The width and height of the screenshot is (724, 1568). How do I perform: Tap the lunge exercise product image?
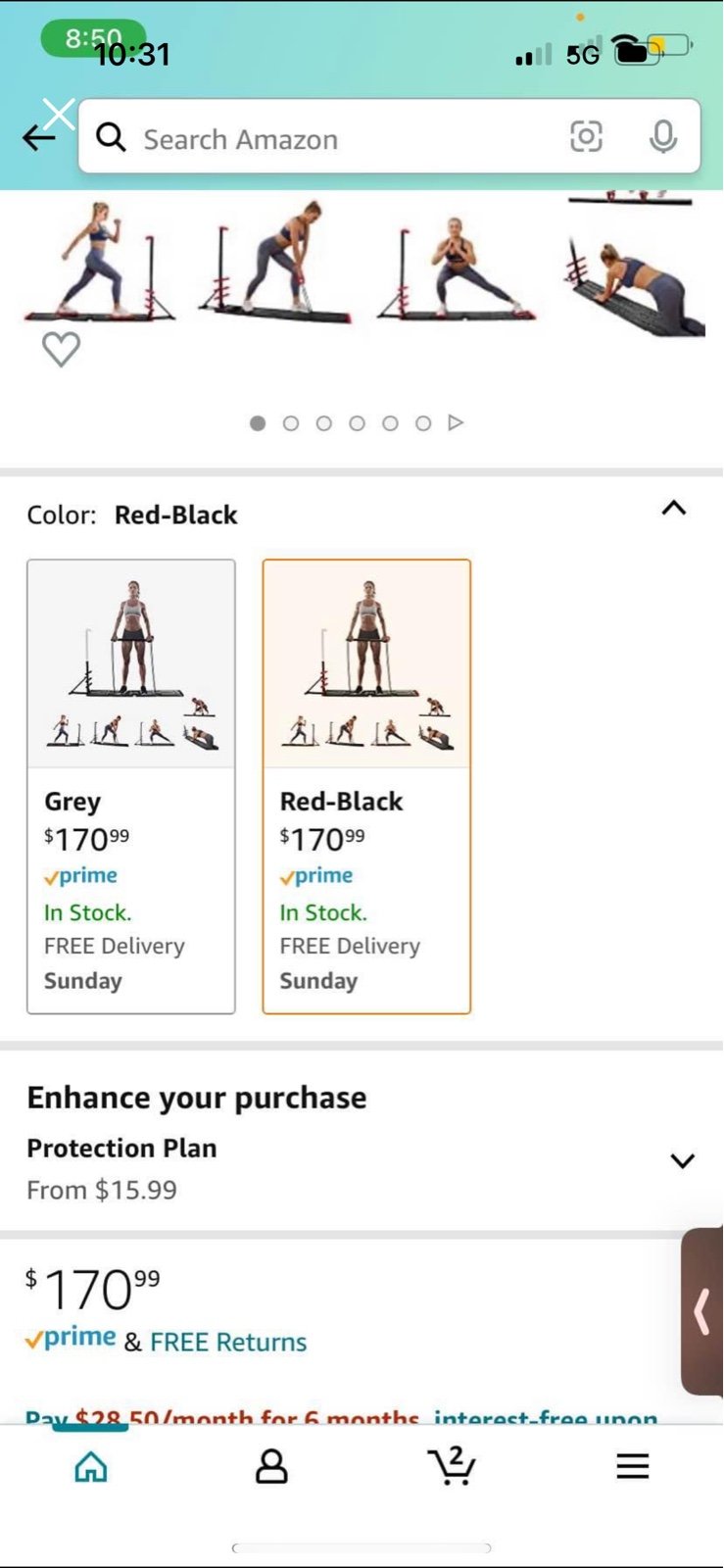(x=98, y=262)
